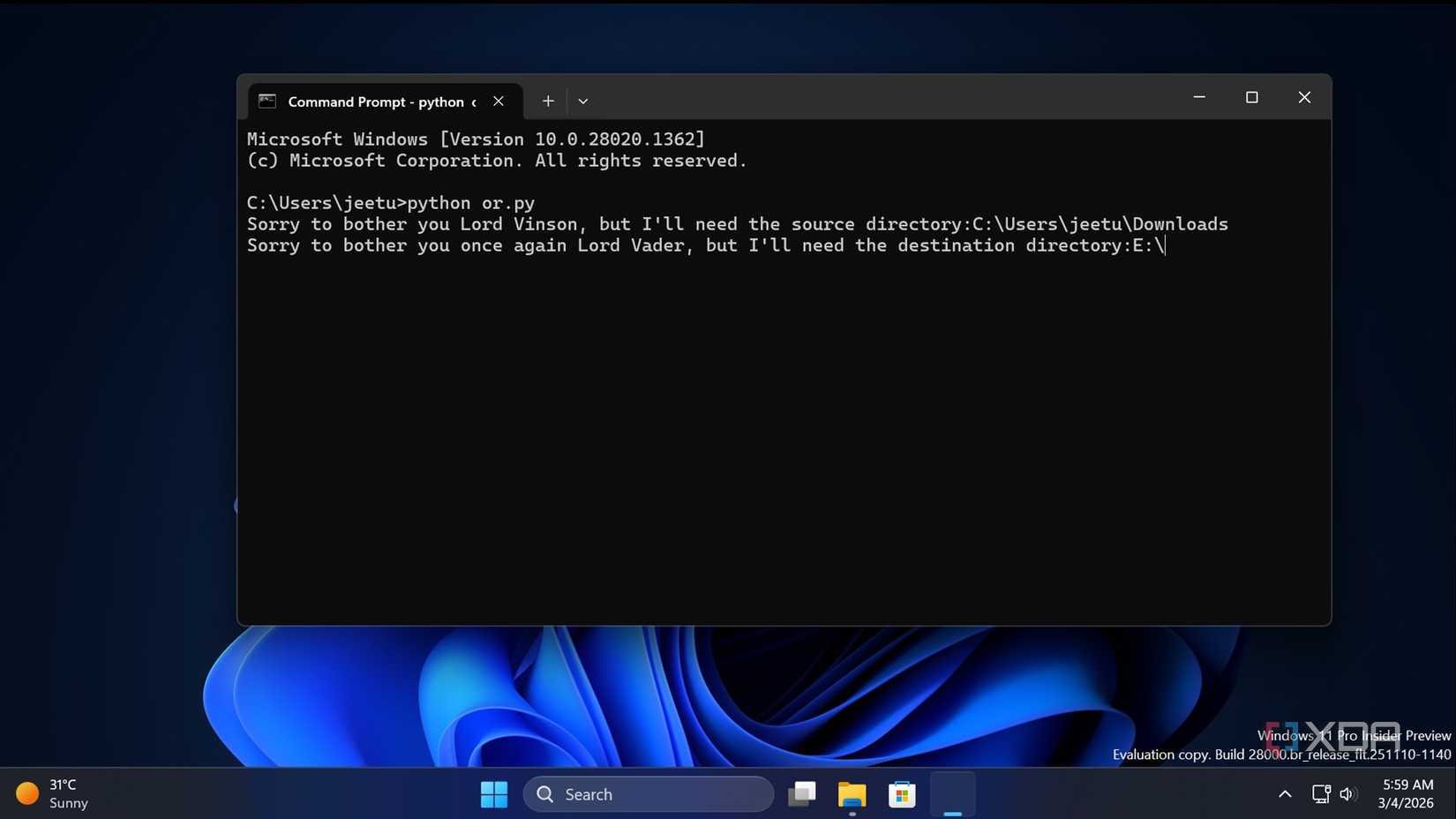Open a new terminal tab with plus button
The image size is (1456, 819).
[x=548, y=101]
